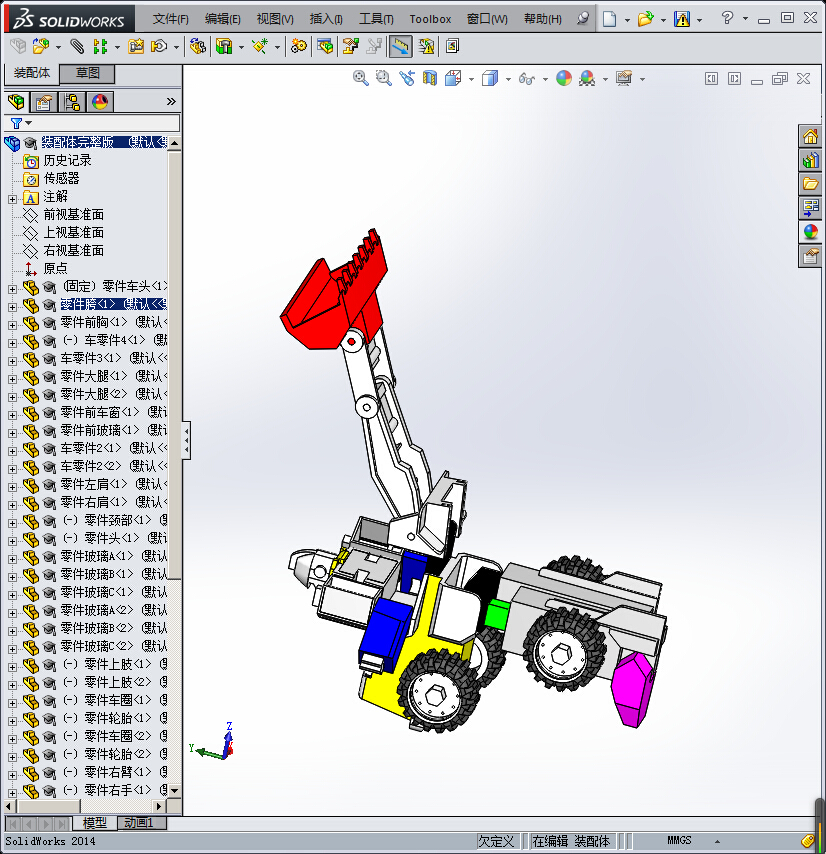Click Zoom to Fit in view toolbar
Image resolution: width=826 pixels, height=854 pixels.
pos(360,78)
